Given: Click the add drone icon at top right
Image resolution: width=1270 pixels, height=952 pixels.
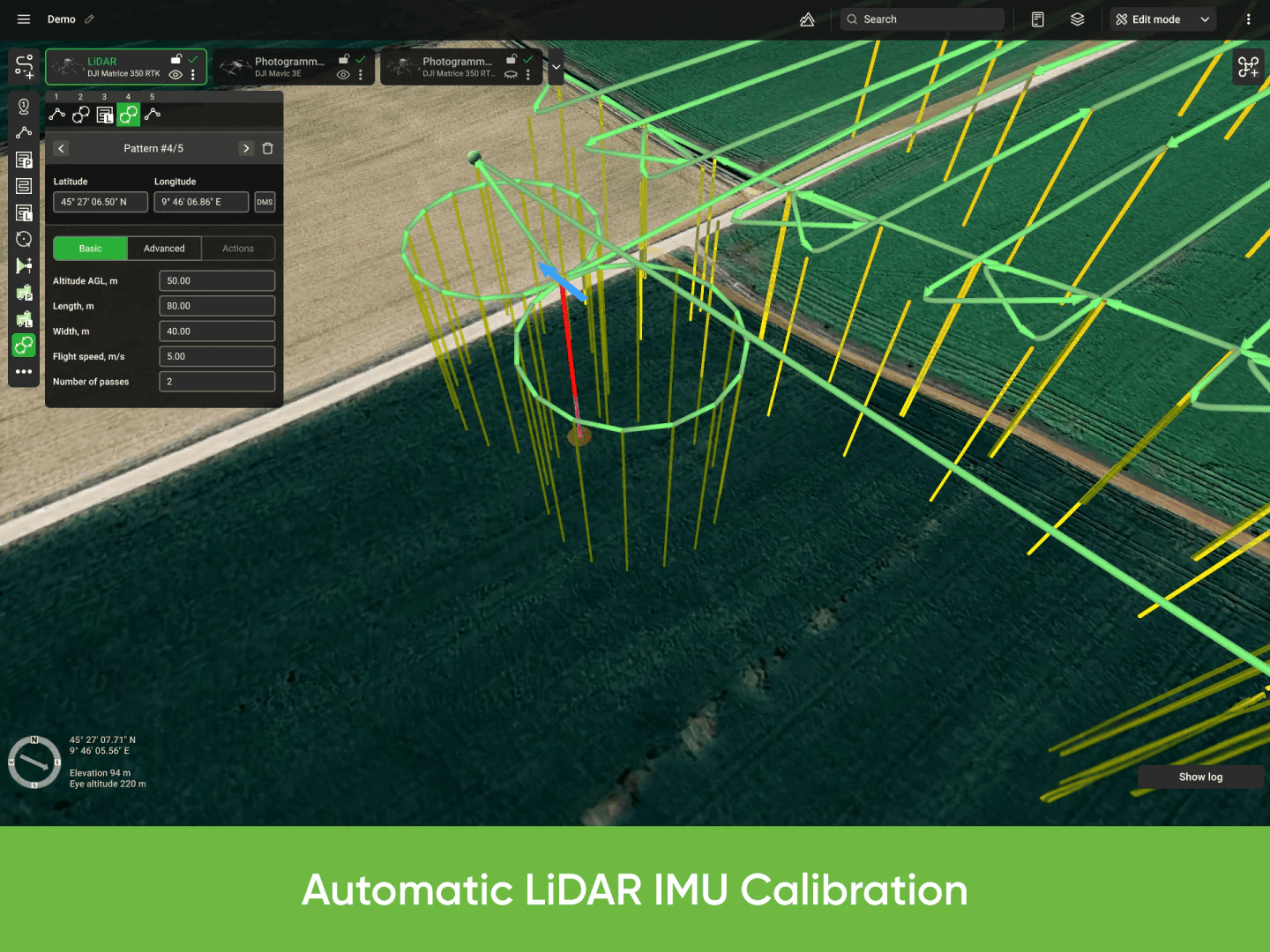Looking at the screenshot, I should pyautogui.click(x=1248, y=67).
